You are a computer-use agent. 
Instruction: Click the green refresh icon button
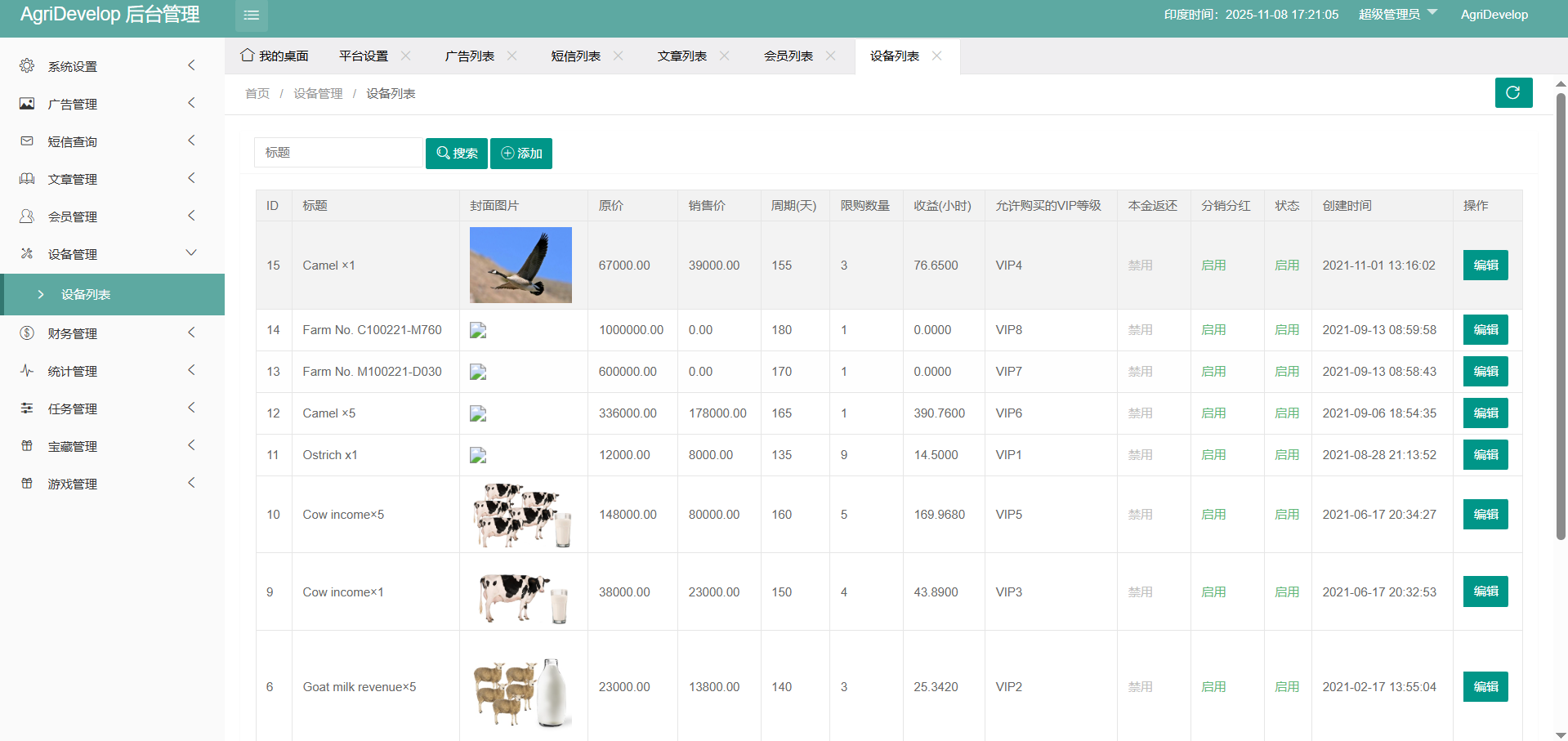click(1512, 93)
